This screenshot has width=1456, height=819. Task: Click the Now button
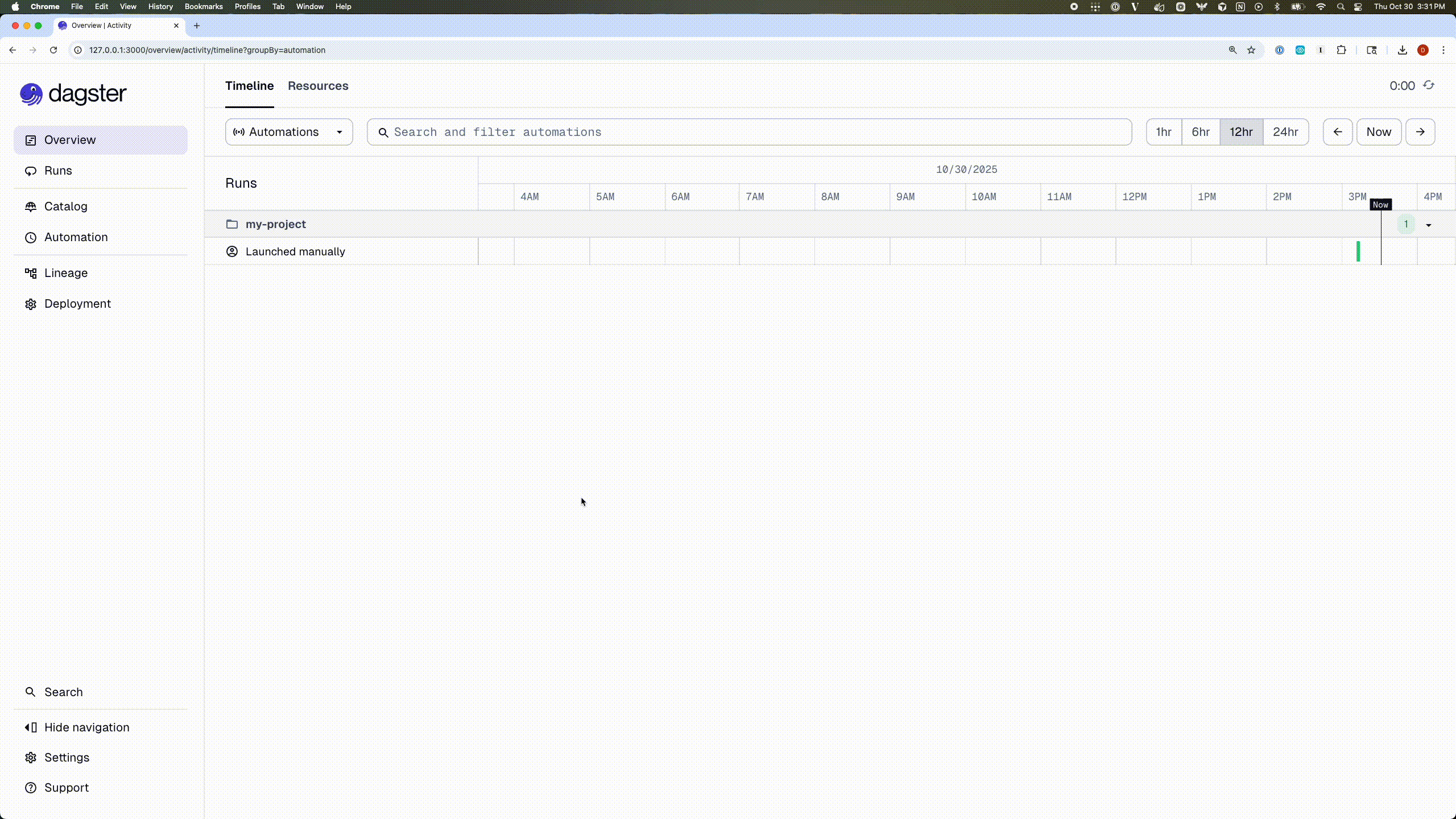pyautogui.click(x=1378, y=132)
